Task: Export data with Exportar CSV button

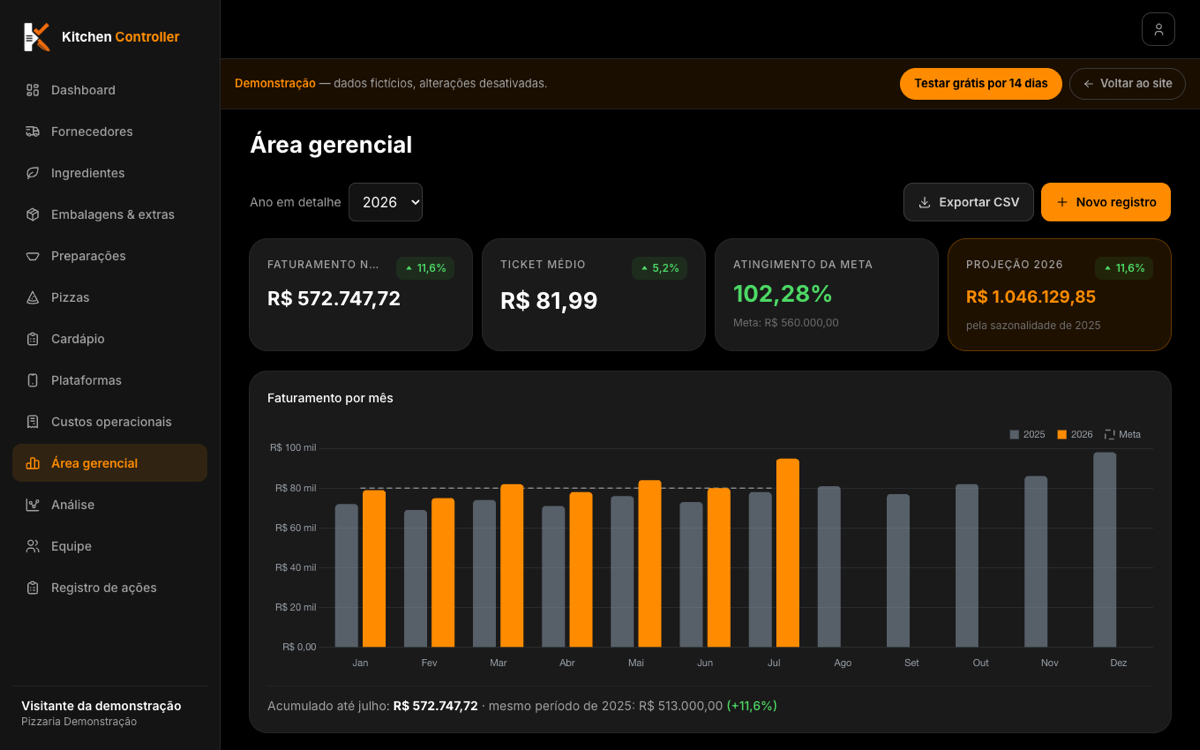Action: tap(968, 202)
